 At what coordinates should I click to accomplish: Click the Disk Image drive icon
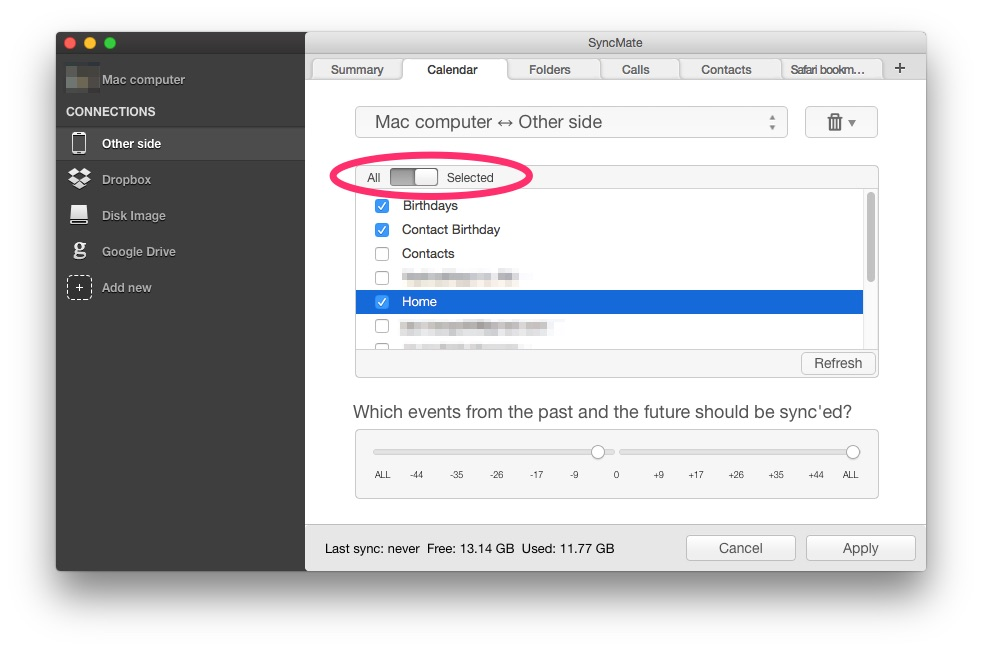click(x=79, y=215)
